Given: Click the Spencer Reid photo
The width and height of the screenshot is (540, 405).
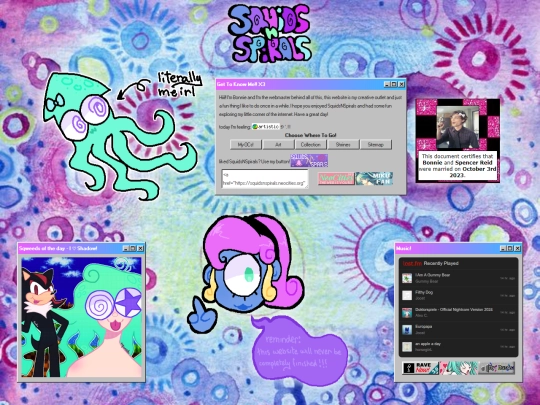Looking at the screenshot, I should 458,127.
